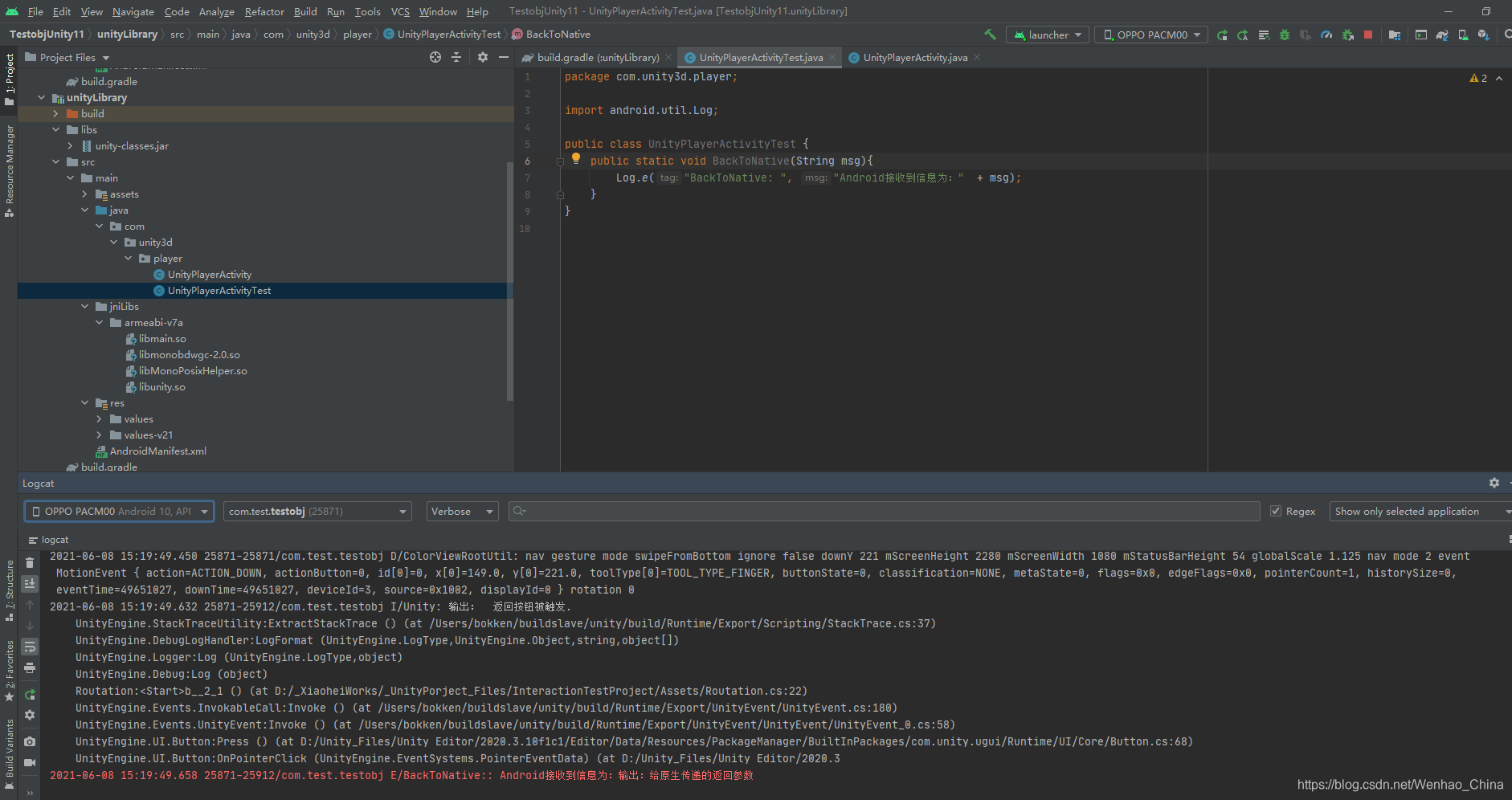Click the Profile app gauge icon
1512x800 pixels.
(1326, 35)
